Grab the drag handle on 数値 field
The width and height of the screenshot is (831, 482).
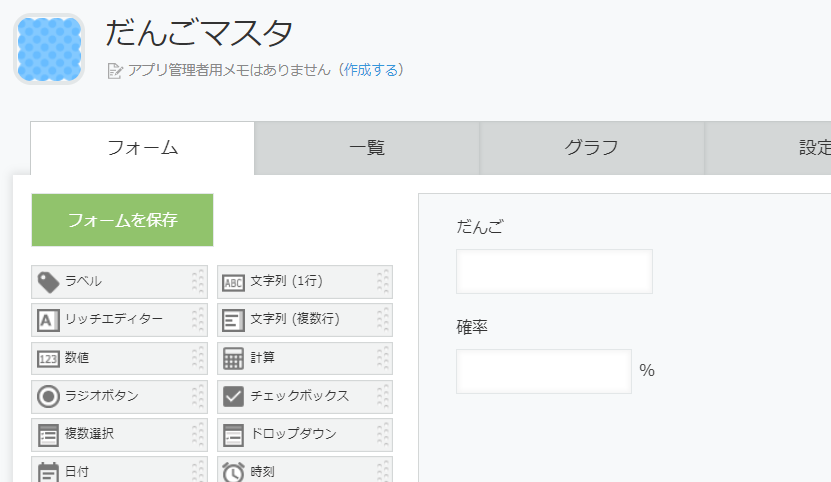tap(198, 358)
